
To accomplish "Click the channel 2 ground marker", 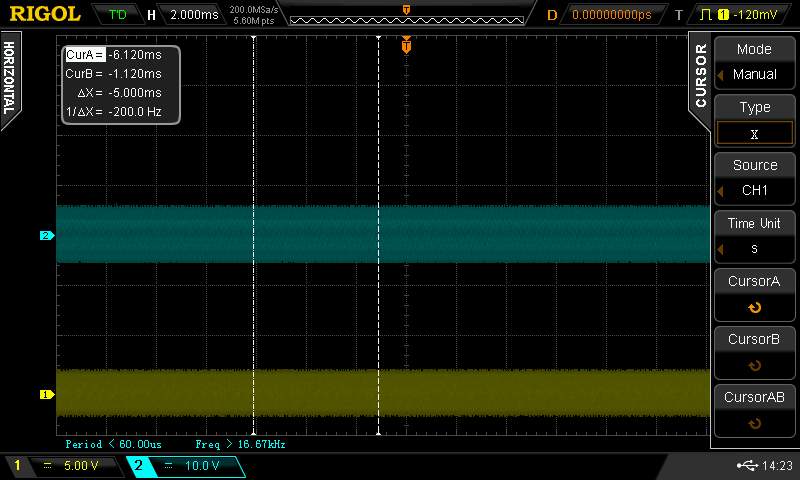I will click(x=46, y=236).
